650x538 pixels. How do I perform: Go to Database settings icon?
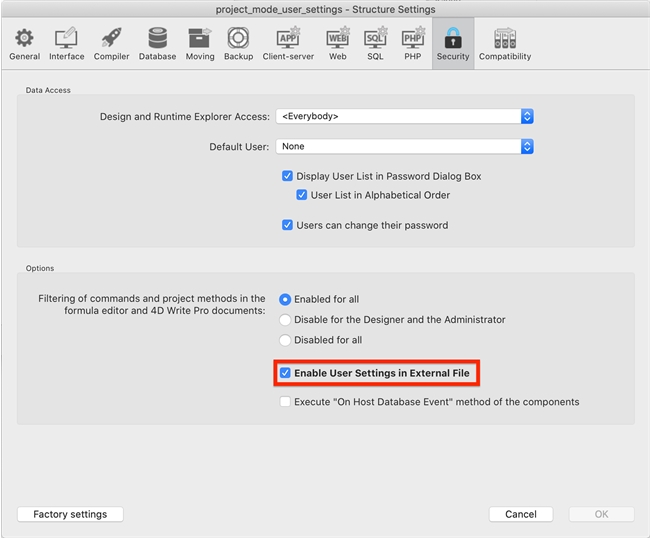[x=157, y=40]
